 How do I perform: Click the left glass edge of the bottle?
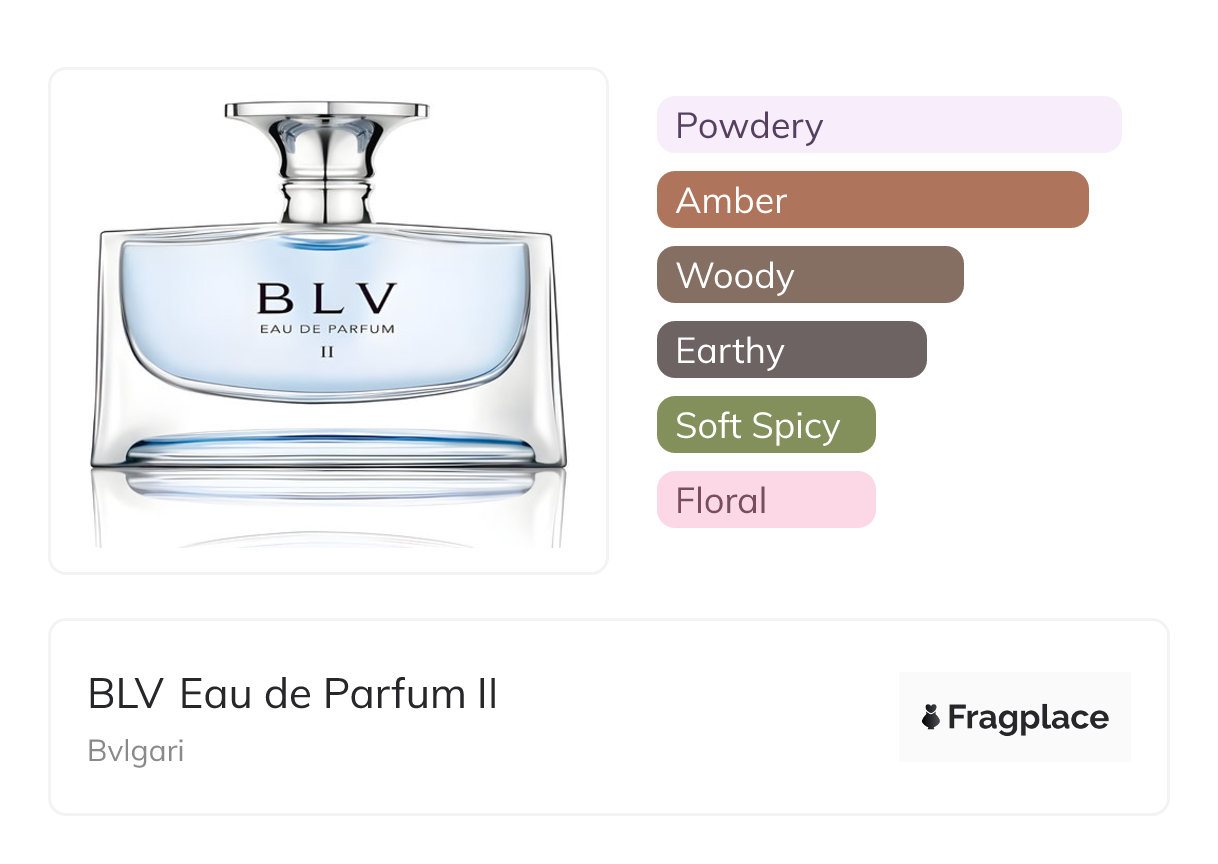(106, 350)
